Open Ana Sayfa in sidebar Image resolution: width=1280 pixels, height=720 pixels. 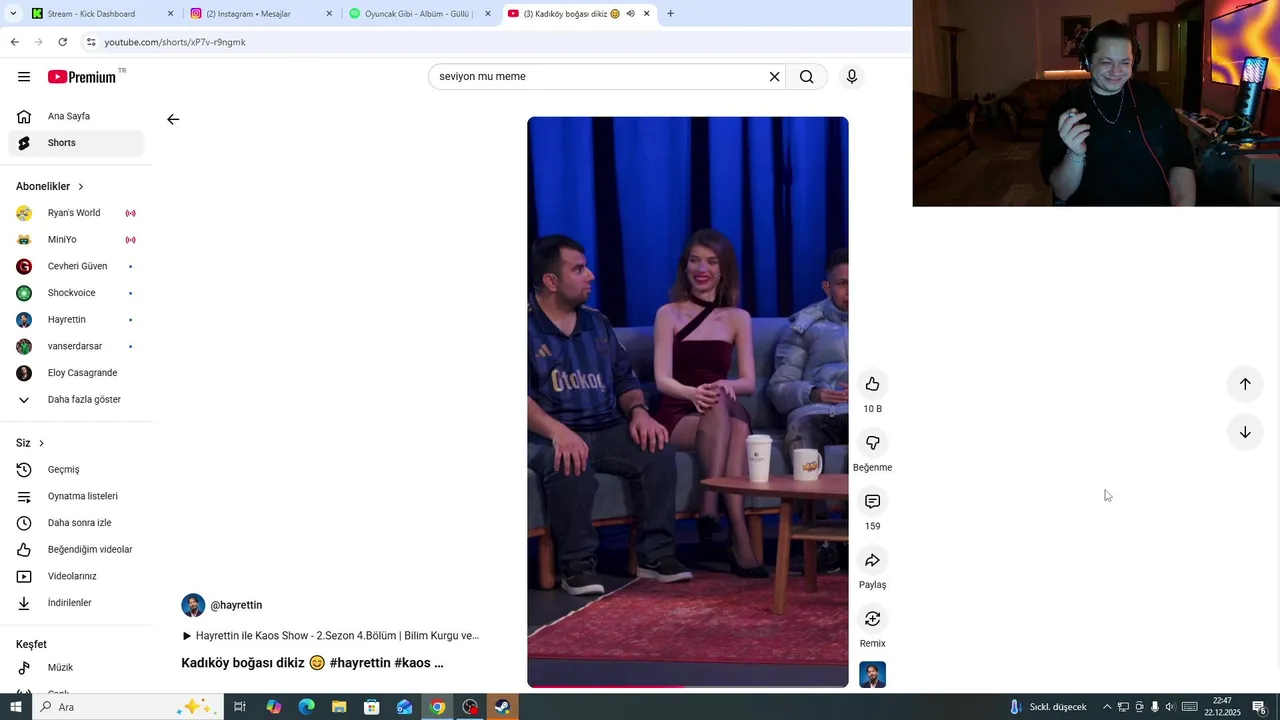point(76,116)
